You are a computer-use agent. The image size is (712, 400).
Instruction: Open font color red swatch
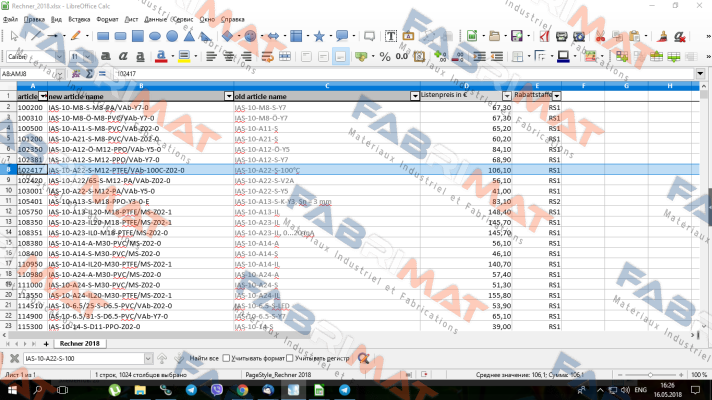point(161,56)
